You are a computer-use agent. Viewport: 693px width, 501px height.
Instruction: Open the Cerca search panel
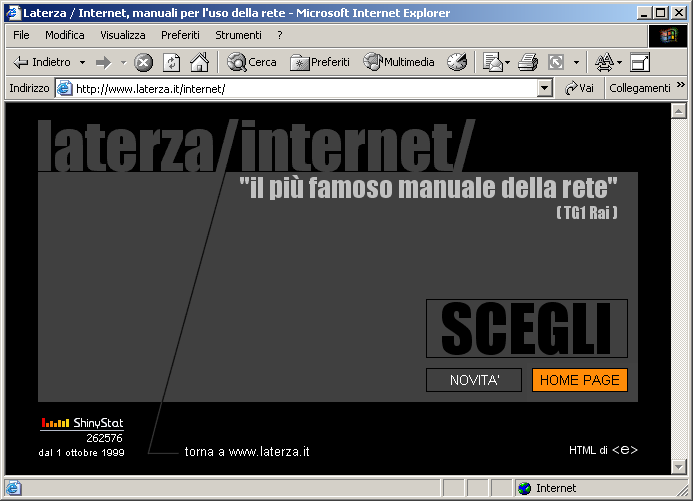tap(251, 62)
